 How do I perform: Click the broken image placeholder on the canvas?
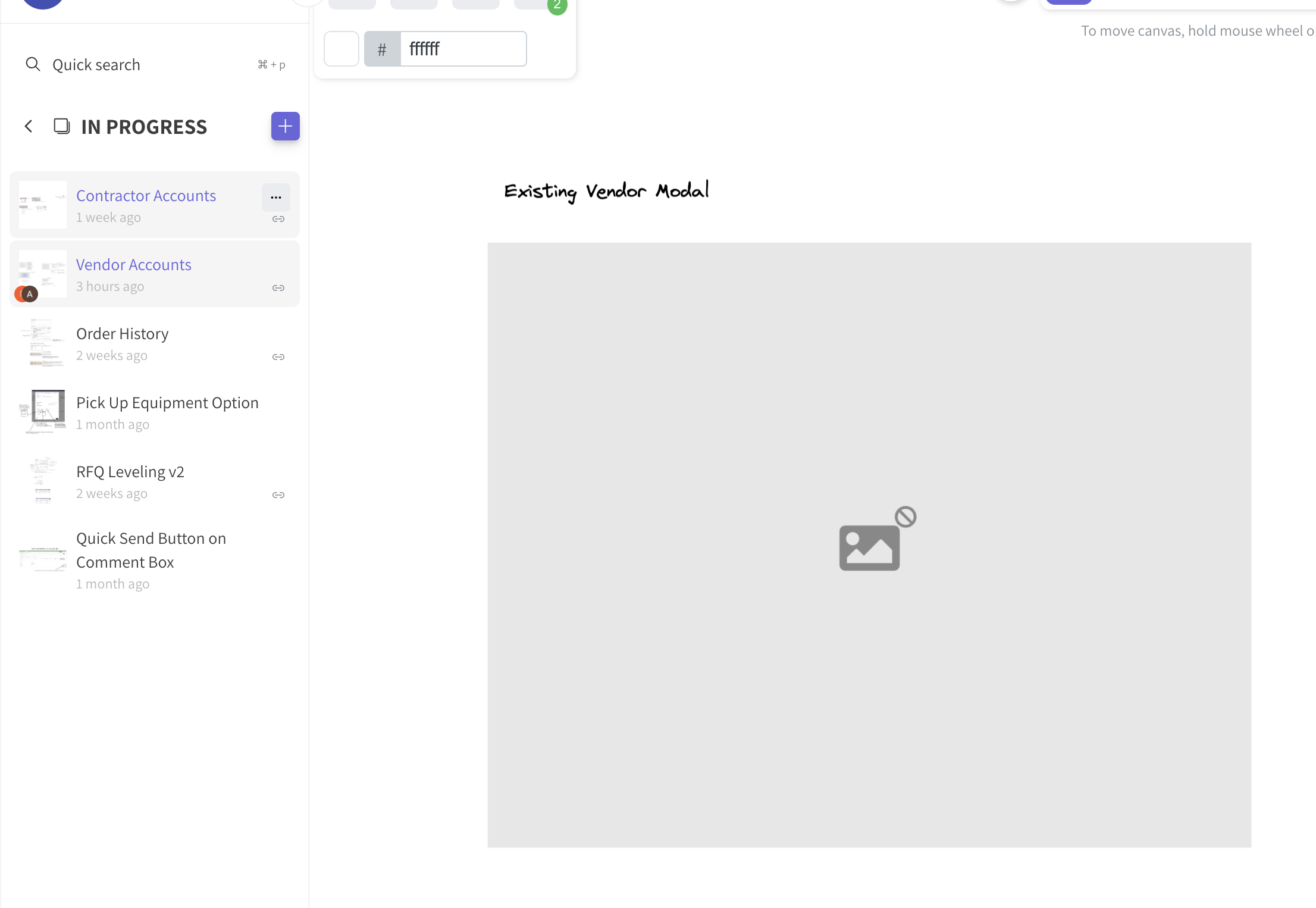coord(875,538)
